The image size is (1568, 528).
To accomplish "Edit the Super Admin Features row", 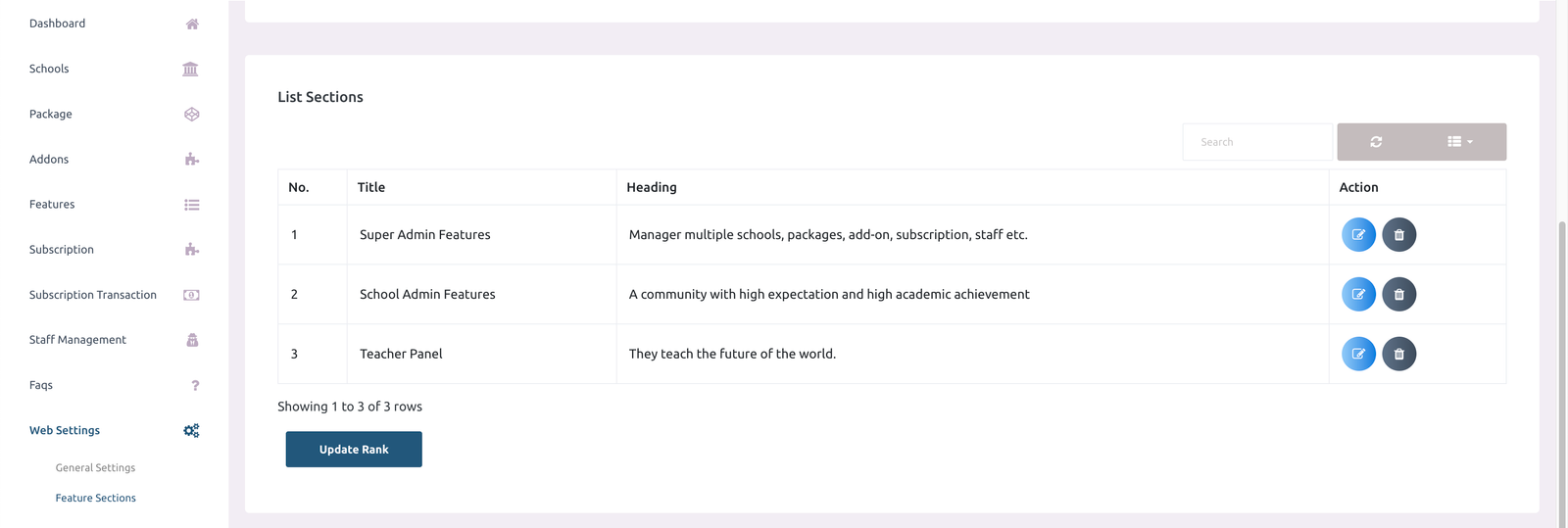I will [1358, 235].
